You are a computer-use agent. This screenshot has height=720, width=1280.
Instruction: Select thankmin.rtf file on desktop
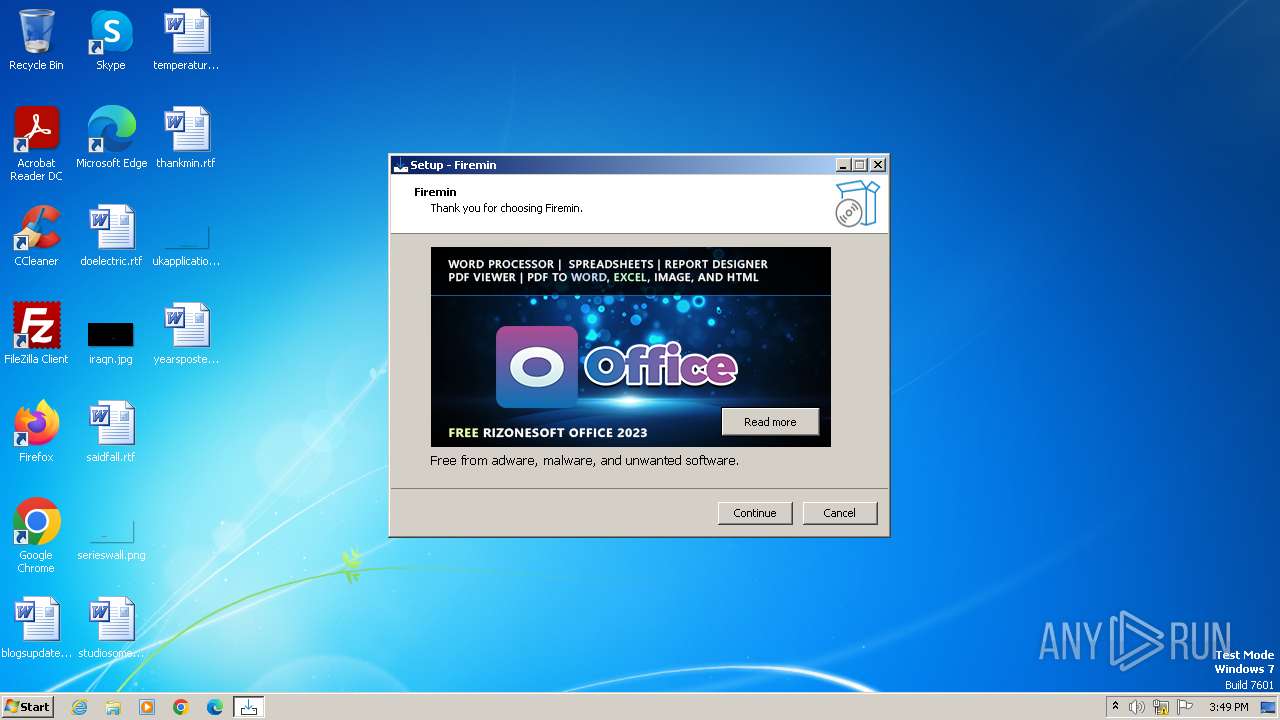tap(186, 138)
